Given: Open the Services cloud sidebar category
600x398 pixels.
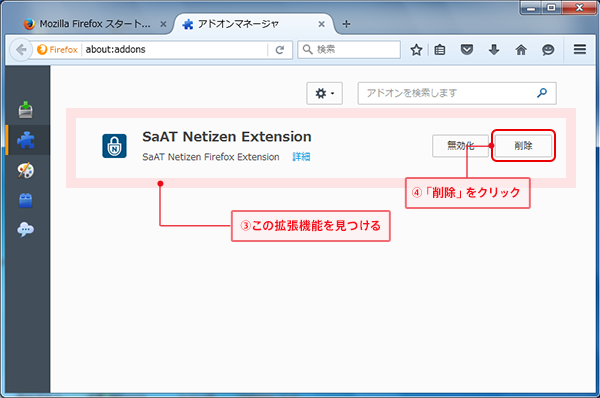Looking at the screenshot, I should pyautogui.click(x=26, y=229).
